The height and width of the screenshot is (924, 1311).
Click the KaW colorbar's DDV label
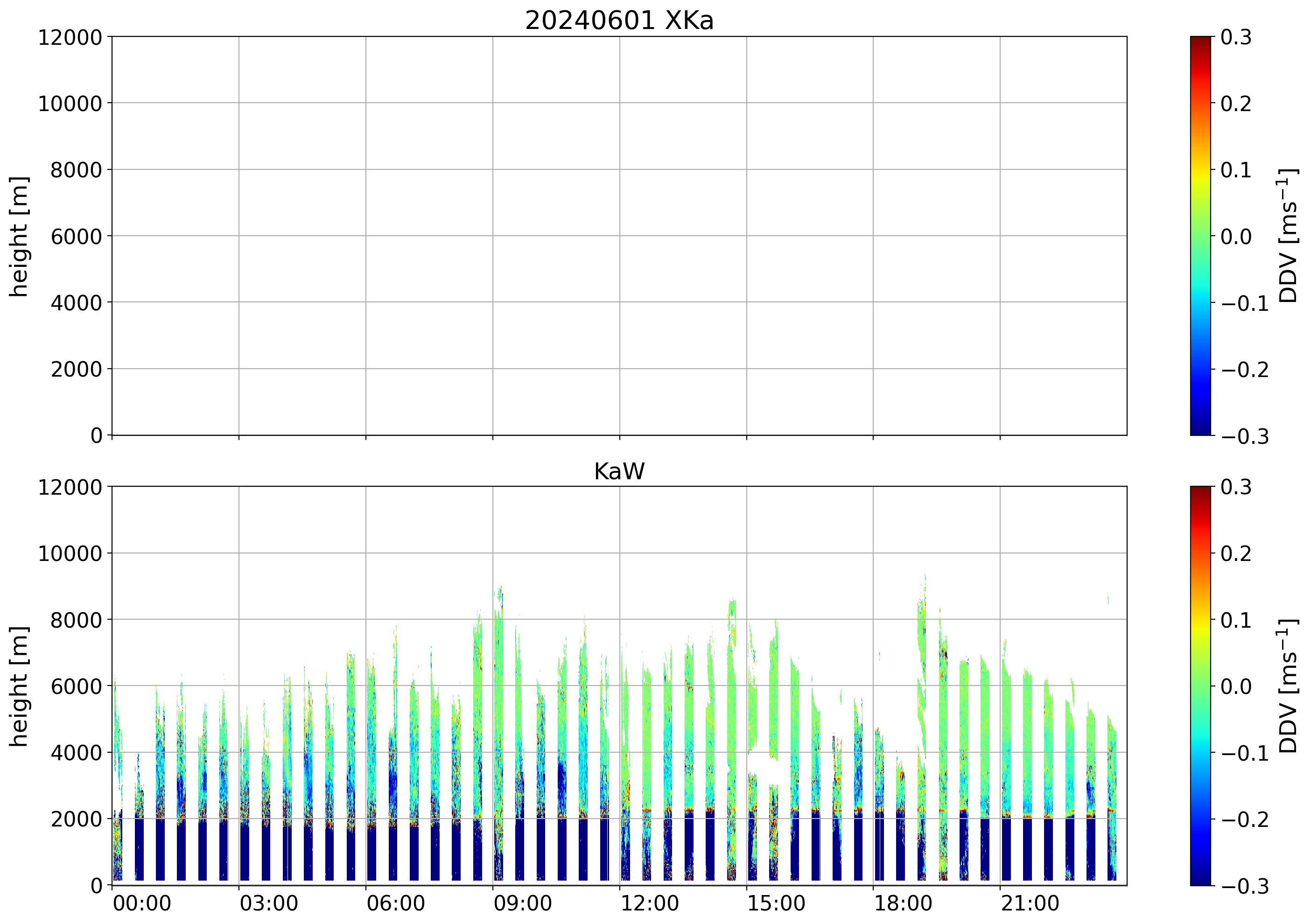[1288, 685]
